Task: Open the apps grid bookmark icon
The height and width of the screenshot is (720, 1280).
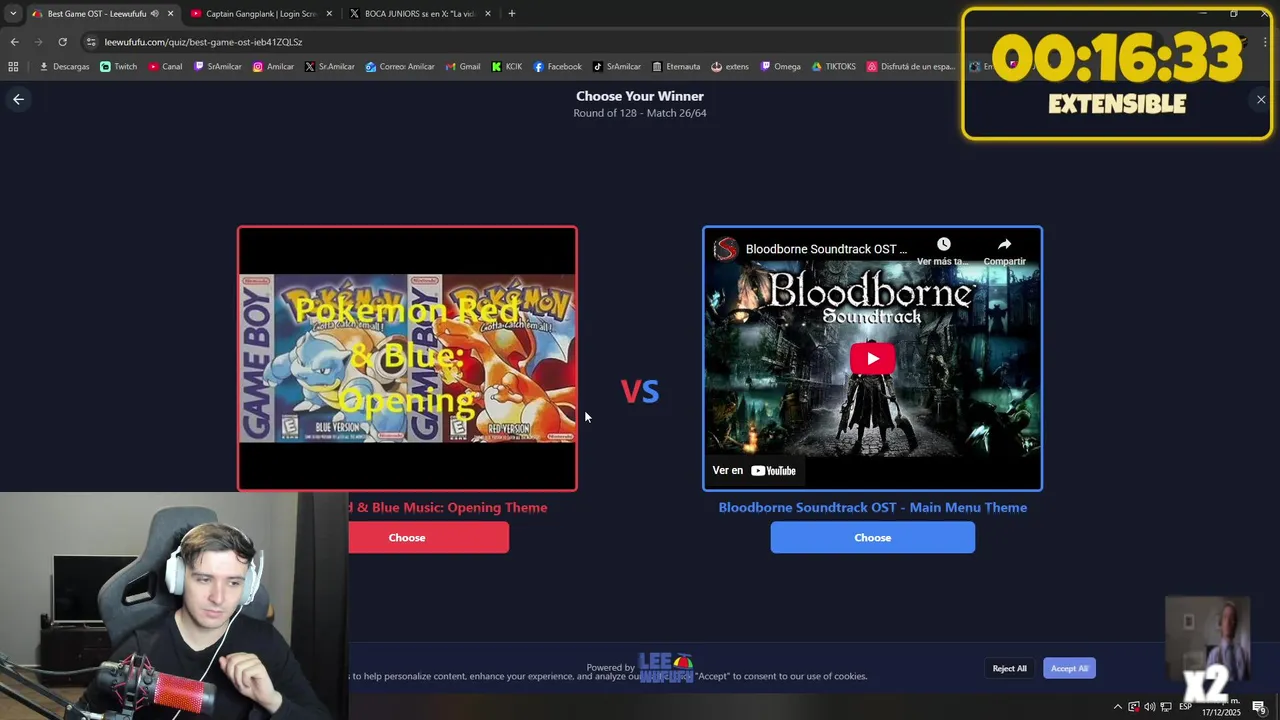Action: [13, 67]
